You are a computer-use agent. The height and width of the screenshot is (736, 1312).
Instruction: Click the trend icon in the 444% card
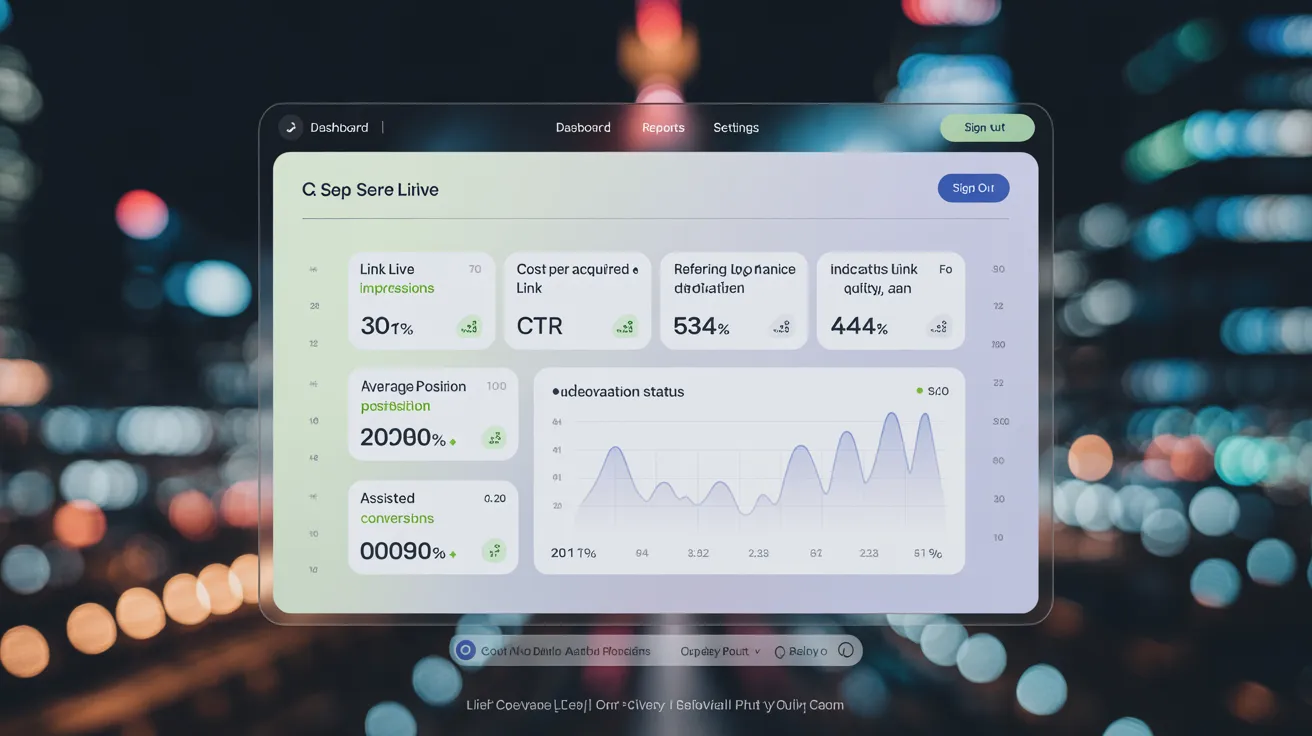coord(939,327)
